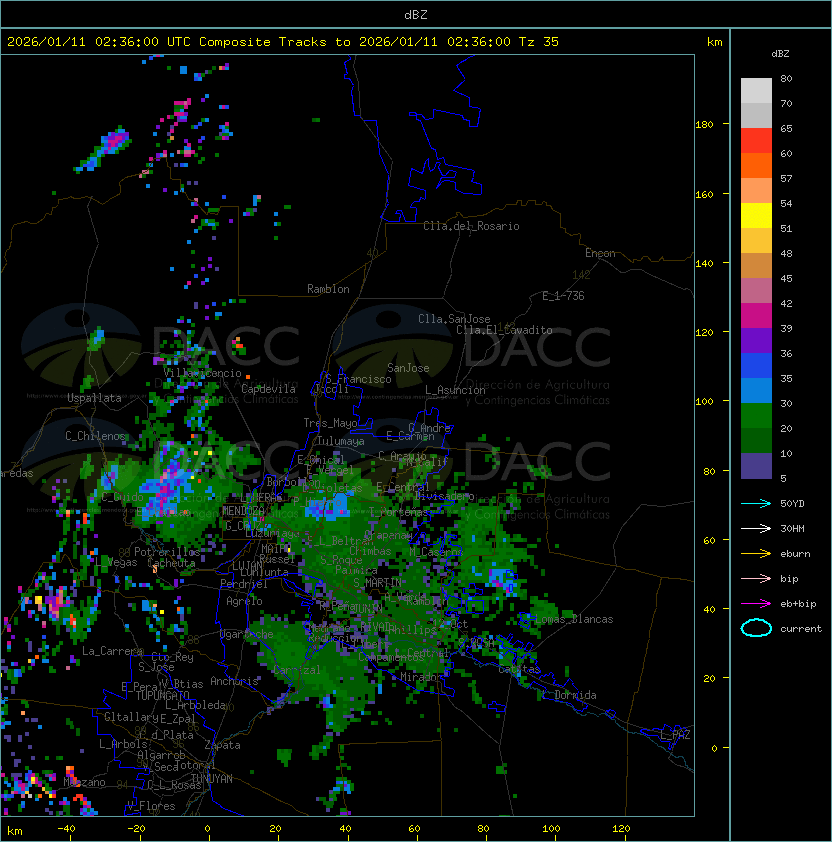The image size is (832, 842).
Task: Click the 'L_Dormida' label on map
Action: (x=569, y=695)
